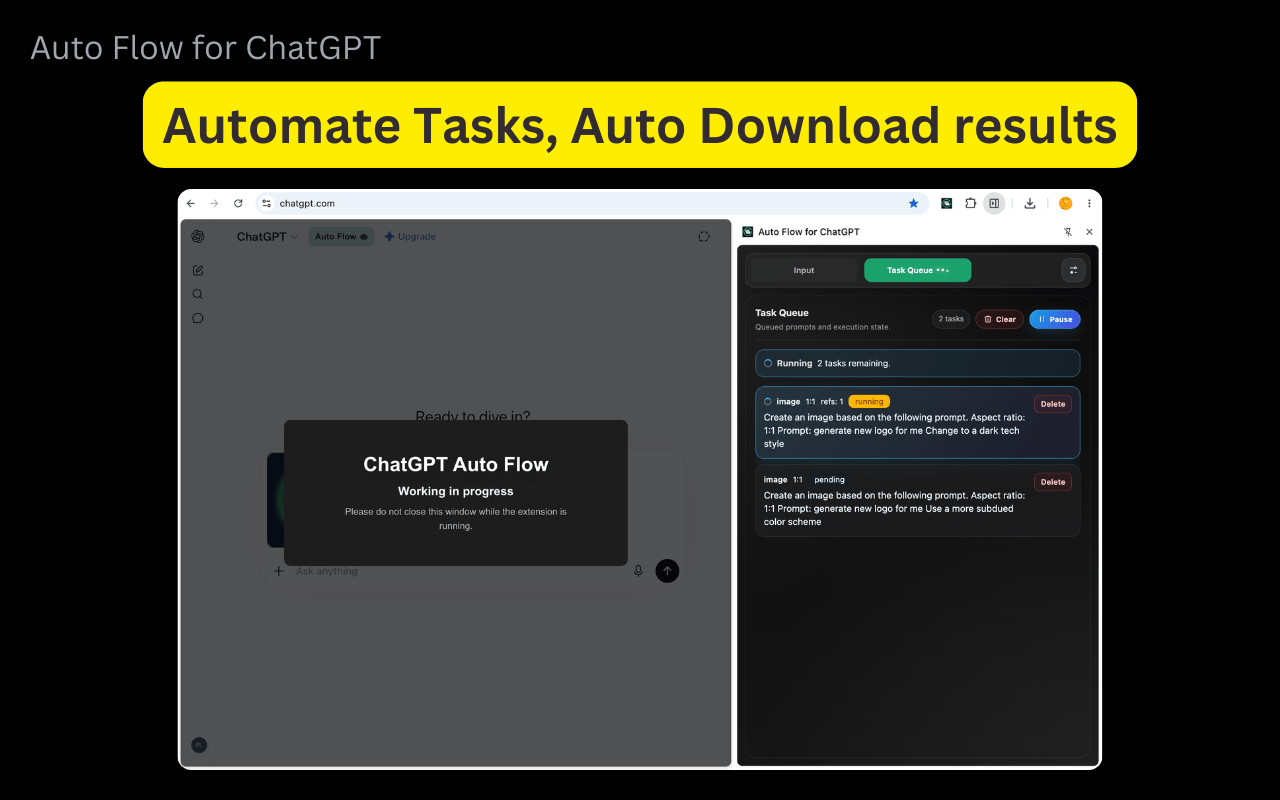Delete the dark tech style task

(1053, 404)
